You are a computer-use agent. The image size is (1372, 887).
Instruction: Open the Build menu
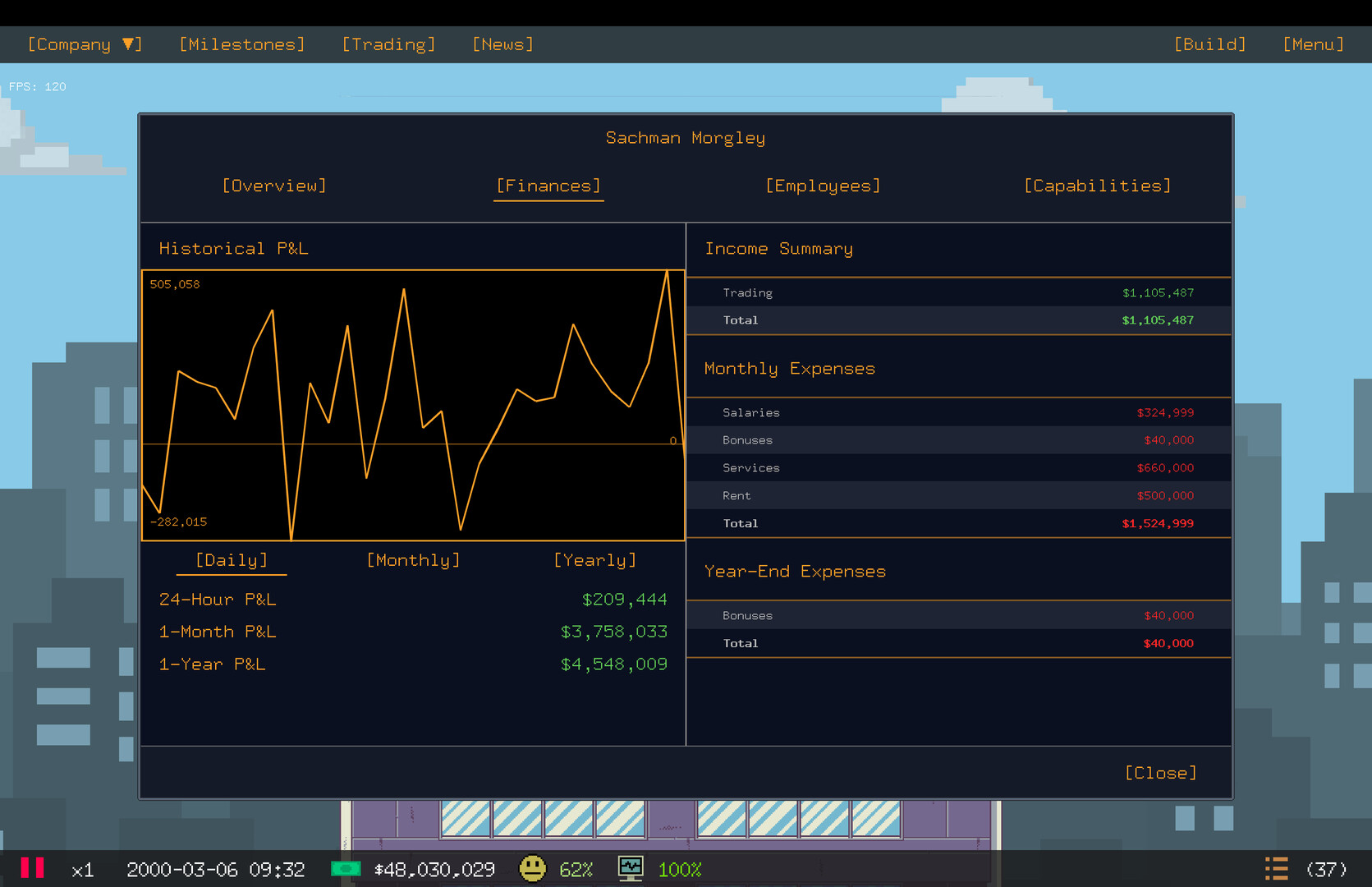pos(1210,44)
